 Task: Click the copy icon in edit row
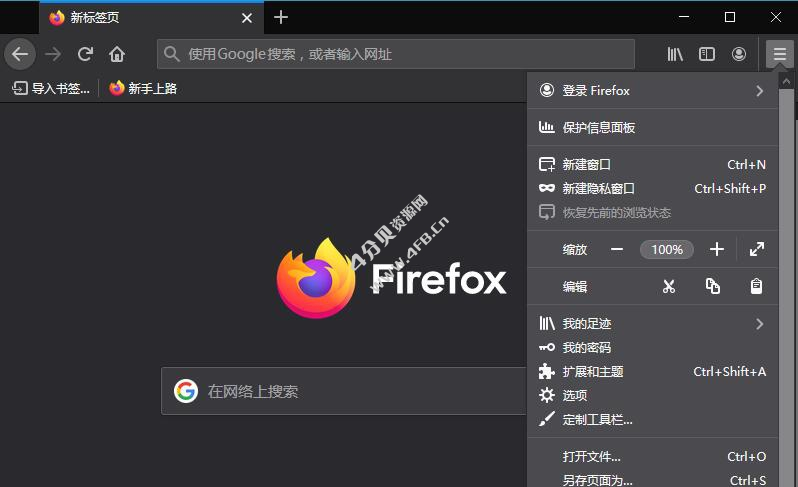pyautogui.click(x=713, y=287)
